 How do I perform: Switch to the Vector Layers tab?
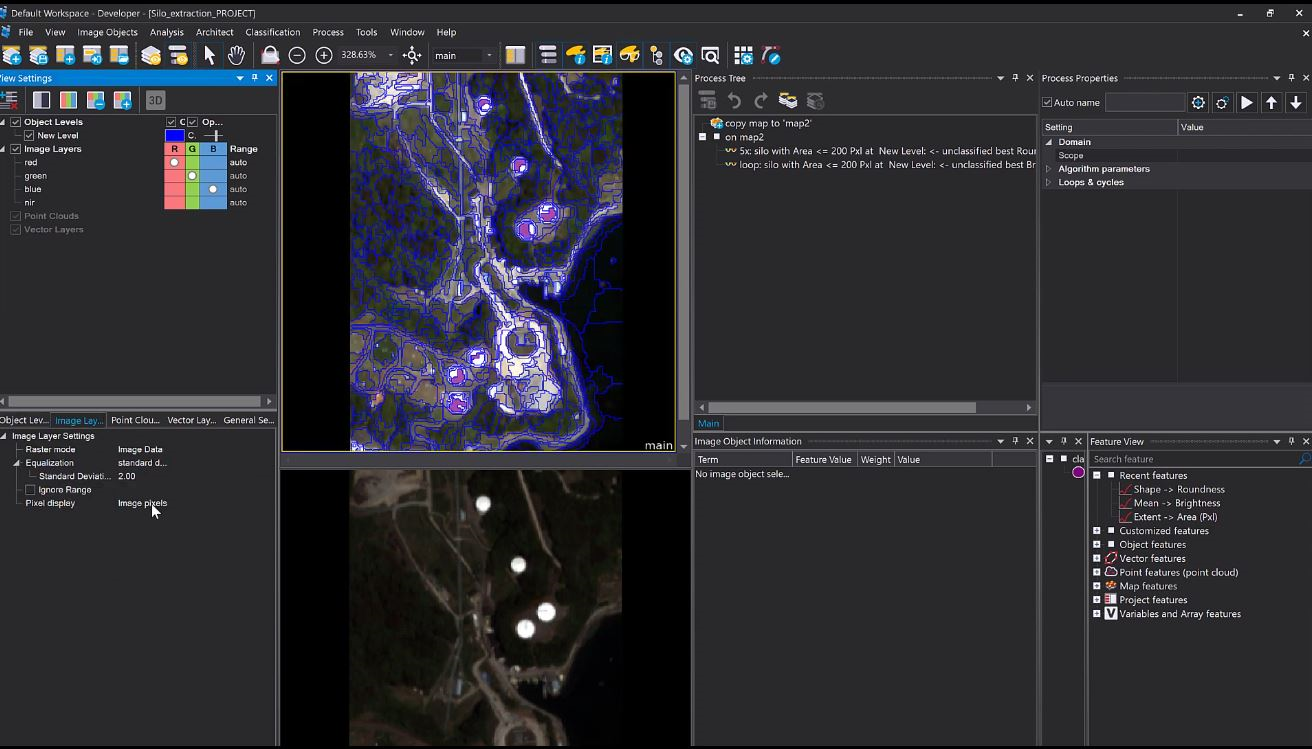(x=190, y=420)
